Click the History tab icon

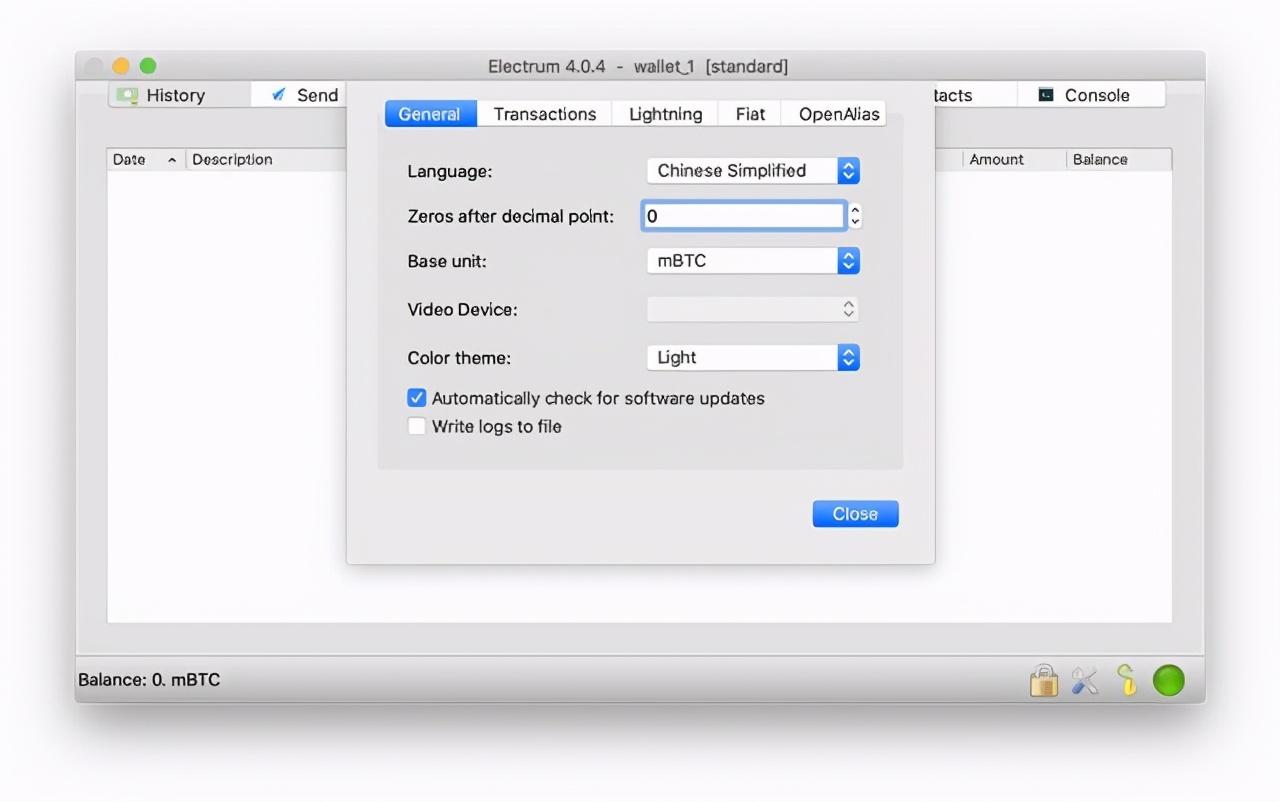click(127, 95)
